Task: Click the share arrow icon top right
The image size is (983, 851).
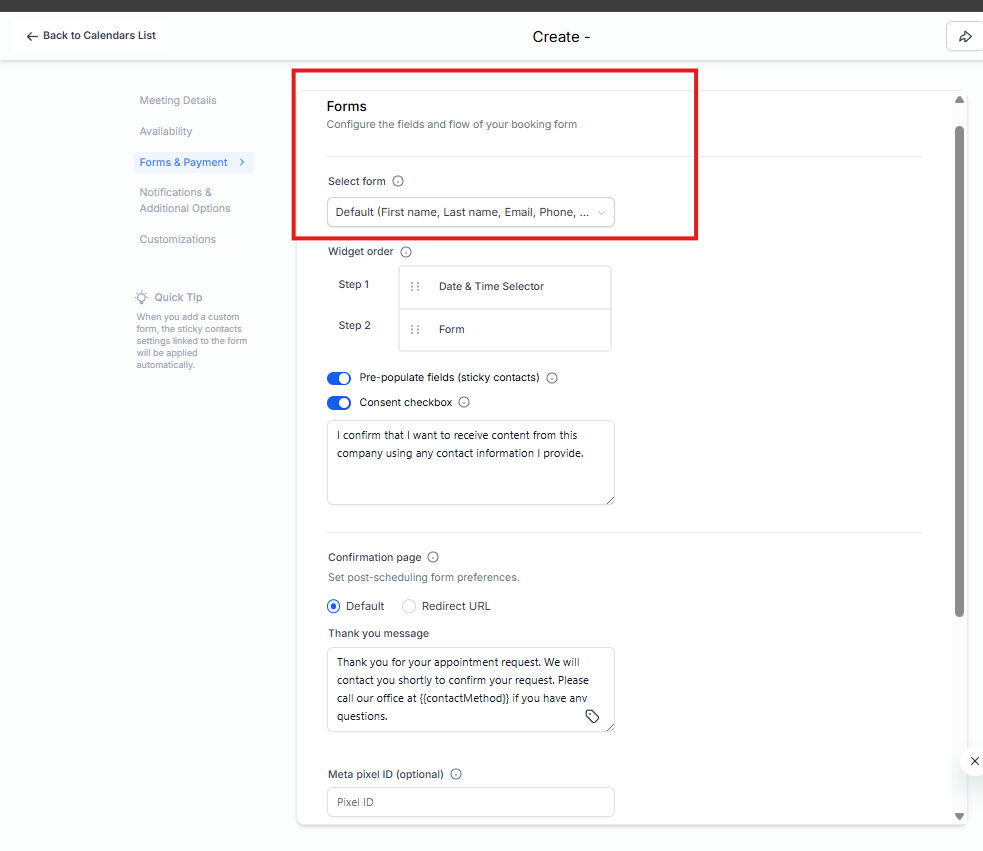Action: [x=965, y=36]
